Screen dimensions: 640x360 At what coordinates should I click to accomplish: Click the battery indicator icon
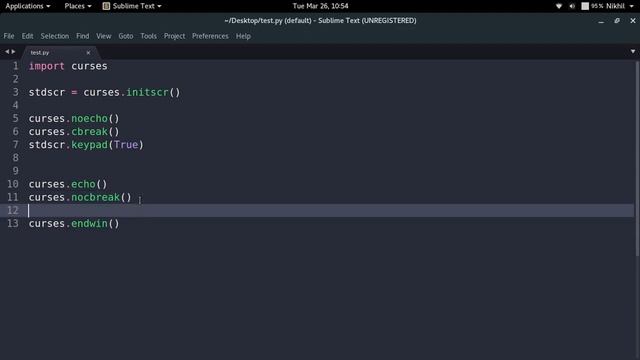tap(585, 6)
